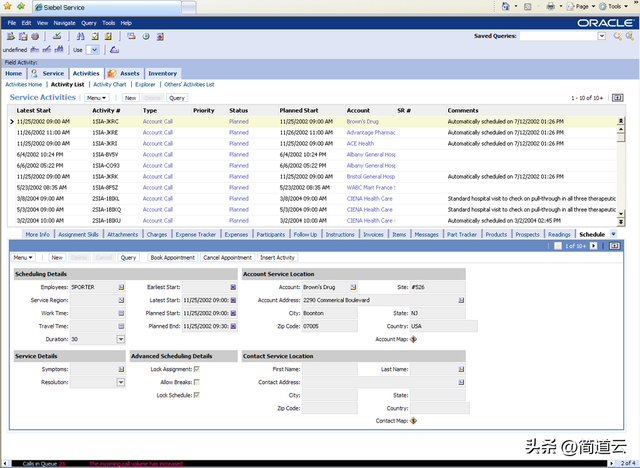Jump to the list bottom arrow button
This screenshot has width=640, height=468.
tap(620, 222)
